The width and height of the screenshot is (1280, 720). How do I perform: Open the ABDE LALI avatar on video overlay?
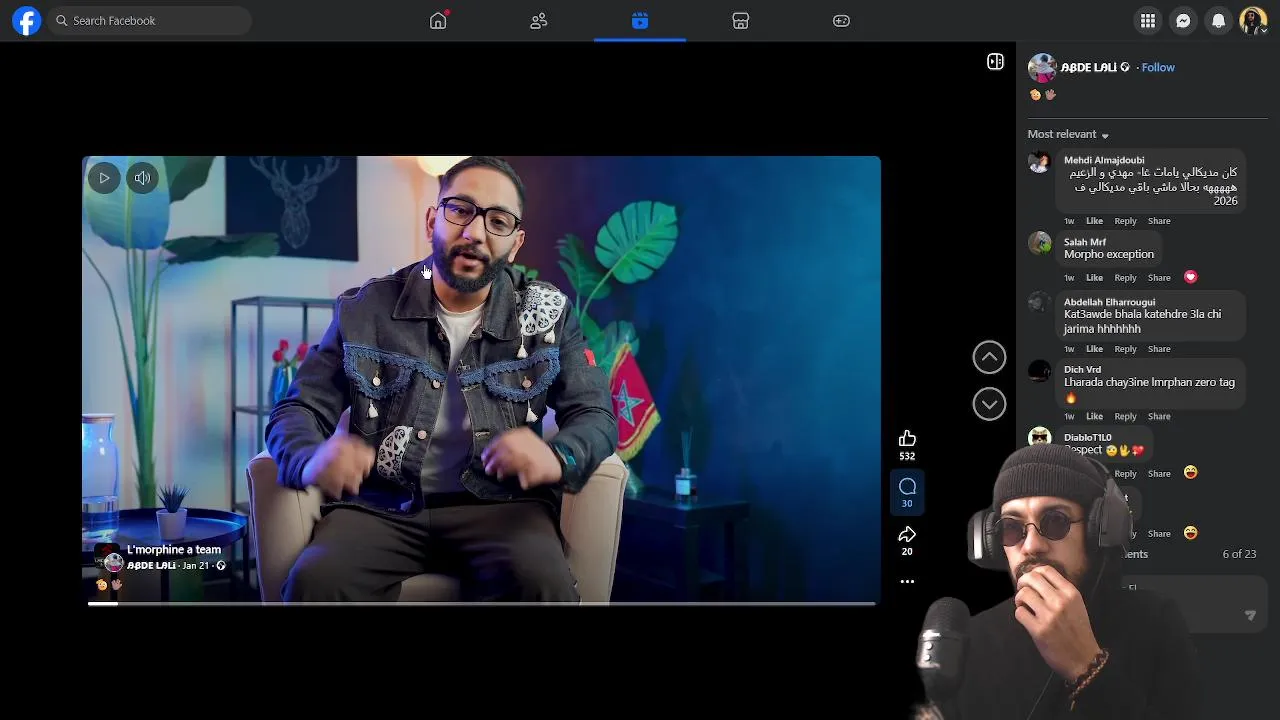coord(113,563)
